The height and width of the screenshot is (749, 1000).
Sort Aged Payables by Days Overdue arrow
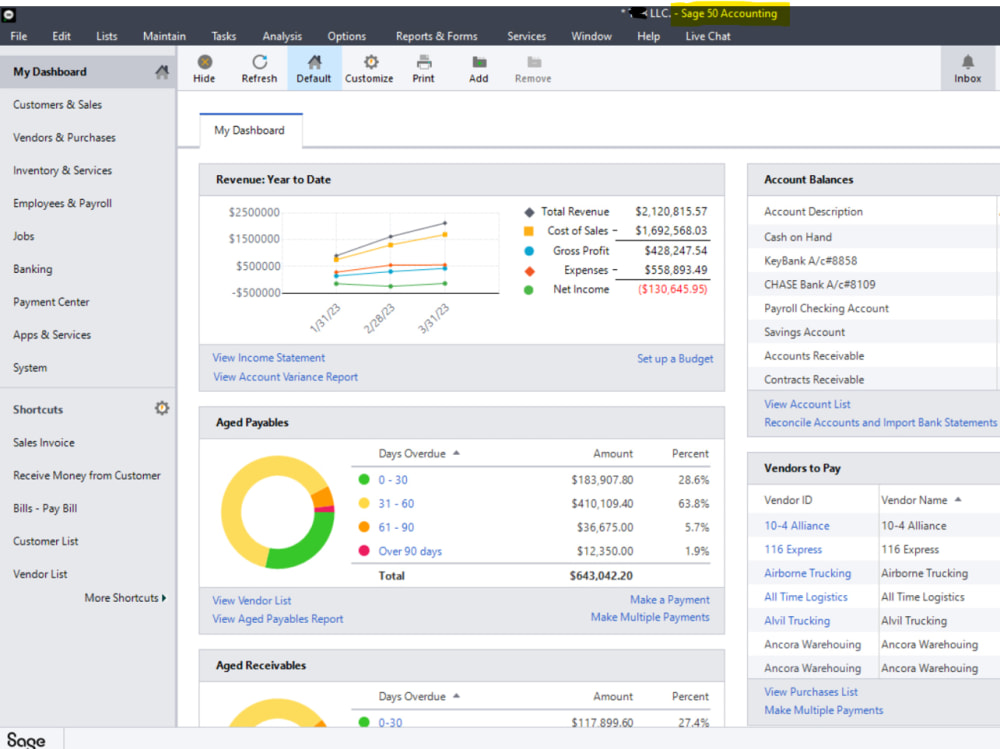(x=457, y=453)
